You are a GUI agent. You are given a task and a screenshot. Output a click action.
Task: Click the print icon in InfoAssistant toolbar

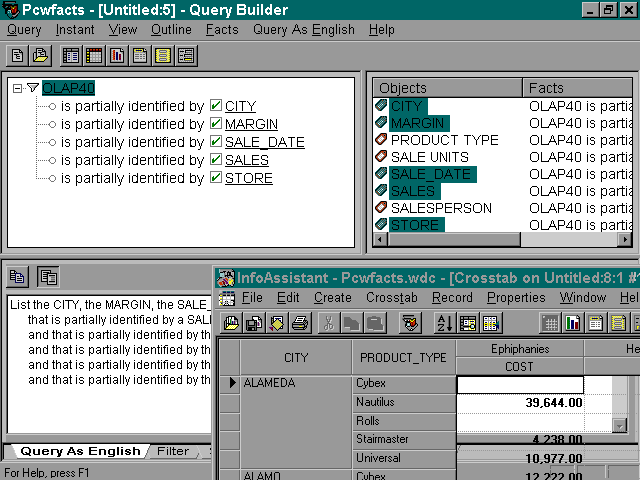click(298, 323)
